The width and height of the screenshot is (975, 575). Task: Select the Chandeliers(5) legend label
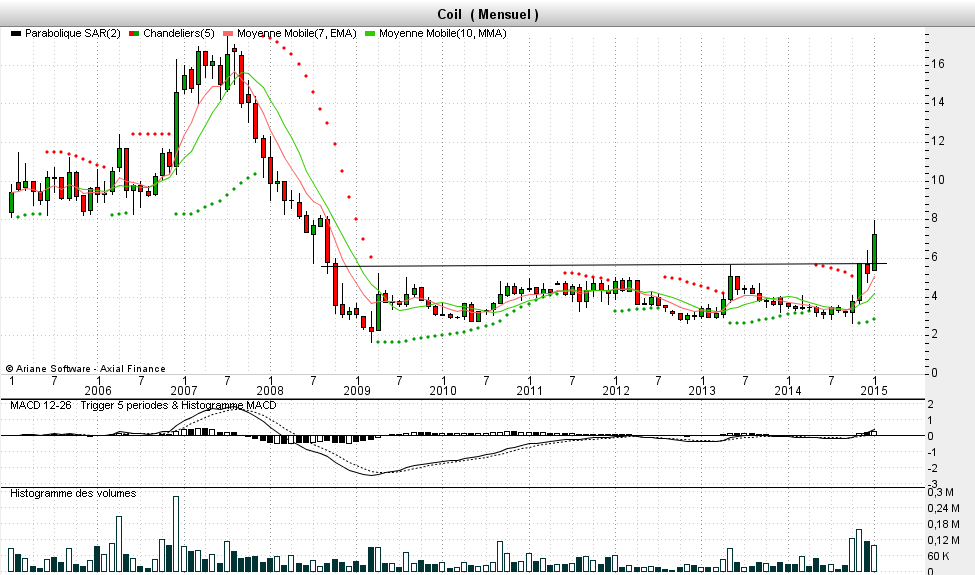point(180,34)
